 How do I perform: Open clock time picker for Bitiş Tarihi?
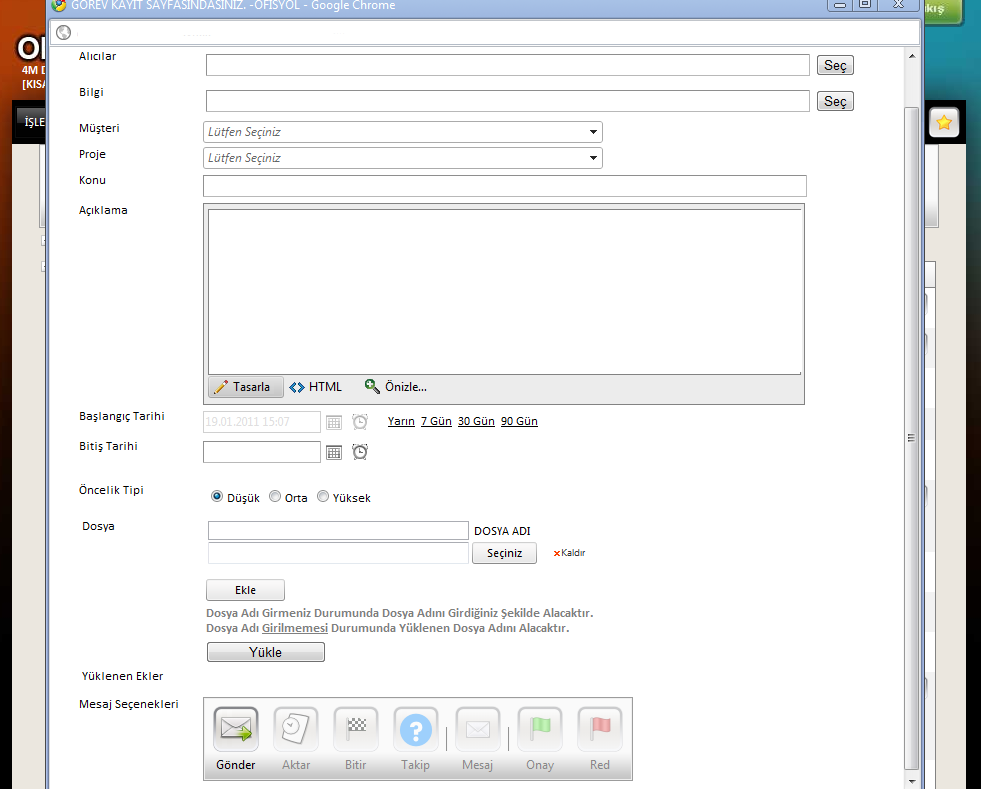[360, 453]
